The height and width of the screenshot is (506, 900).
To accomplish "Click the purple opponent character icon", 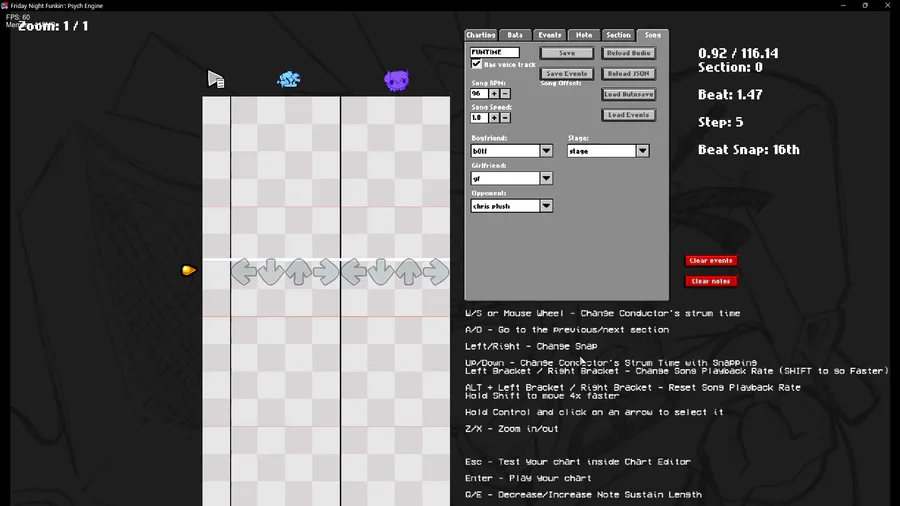I will click(x=397, y=80).
